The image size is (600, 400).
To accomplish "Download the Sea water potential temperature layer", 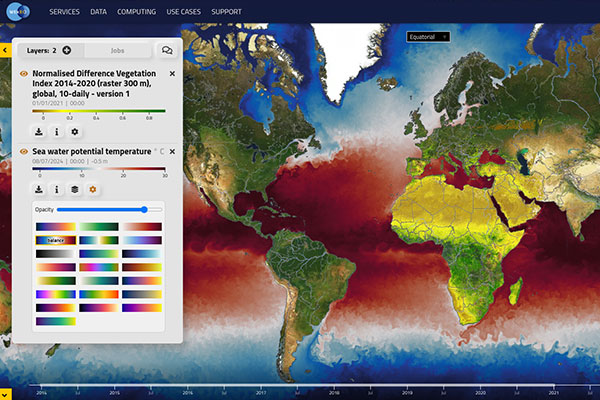I will (x=38, y=188).
